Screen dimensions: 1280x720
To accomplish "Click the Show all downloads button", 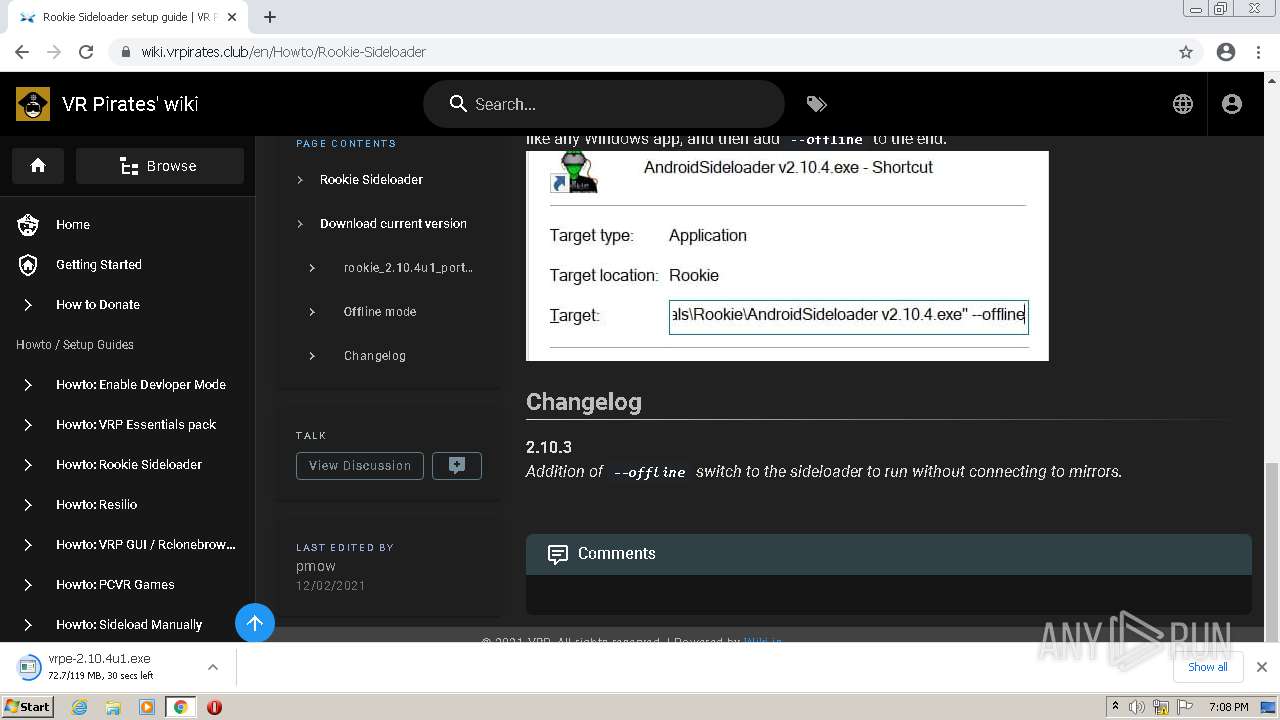I will click(1208, 667).
